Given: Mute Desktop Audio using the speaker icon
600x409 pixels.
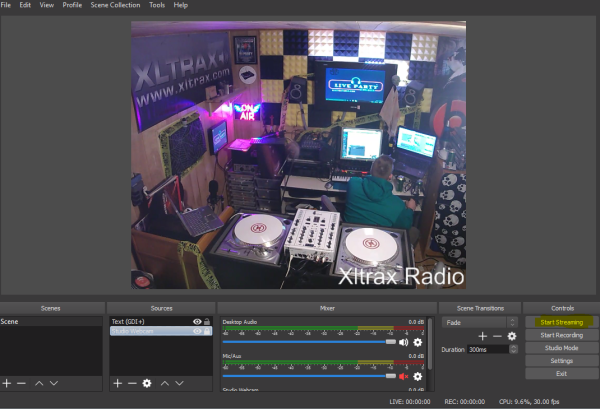Looking at the screenshot, I should pos(403,342).
